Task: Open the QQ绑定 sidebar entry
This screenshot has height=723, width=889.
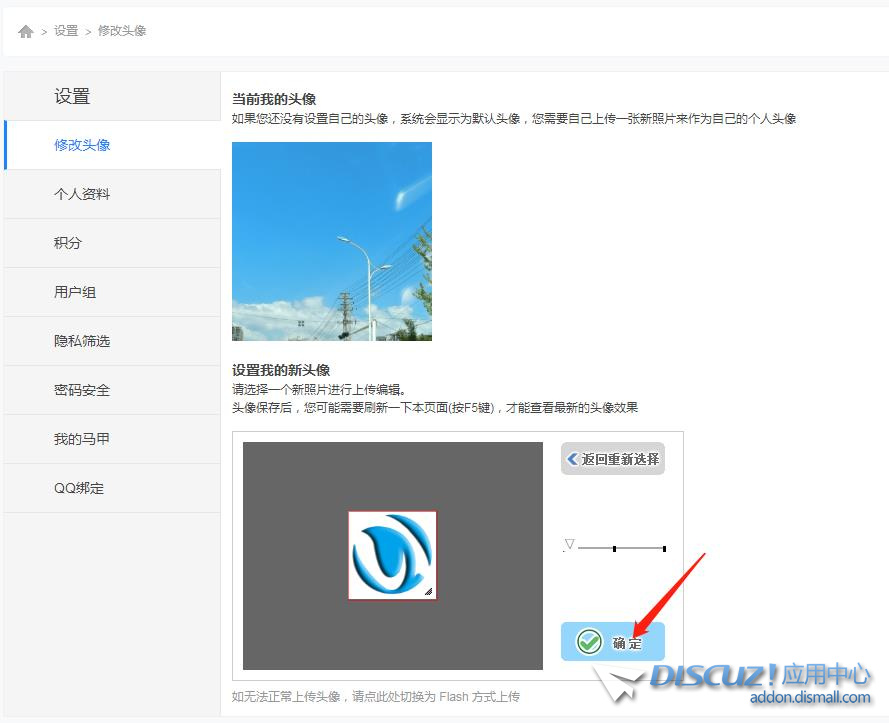Action: pyautogui.click(x=79, y=488)
